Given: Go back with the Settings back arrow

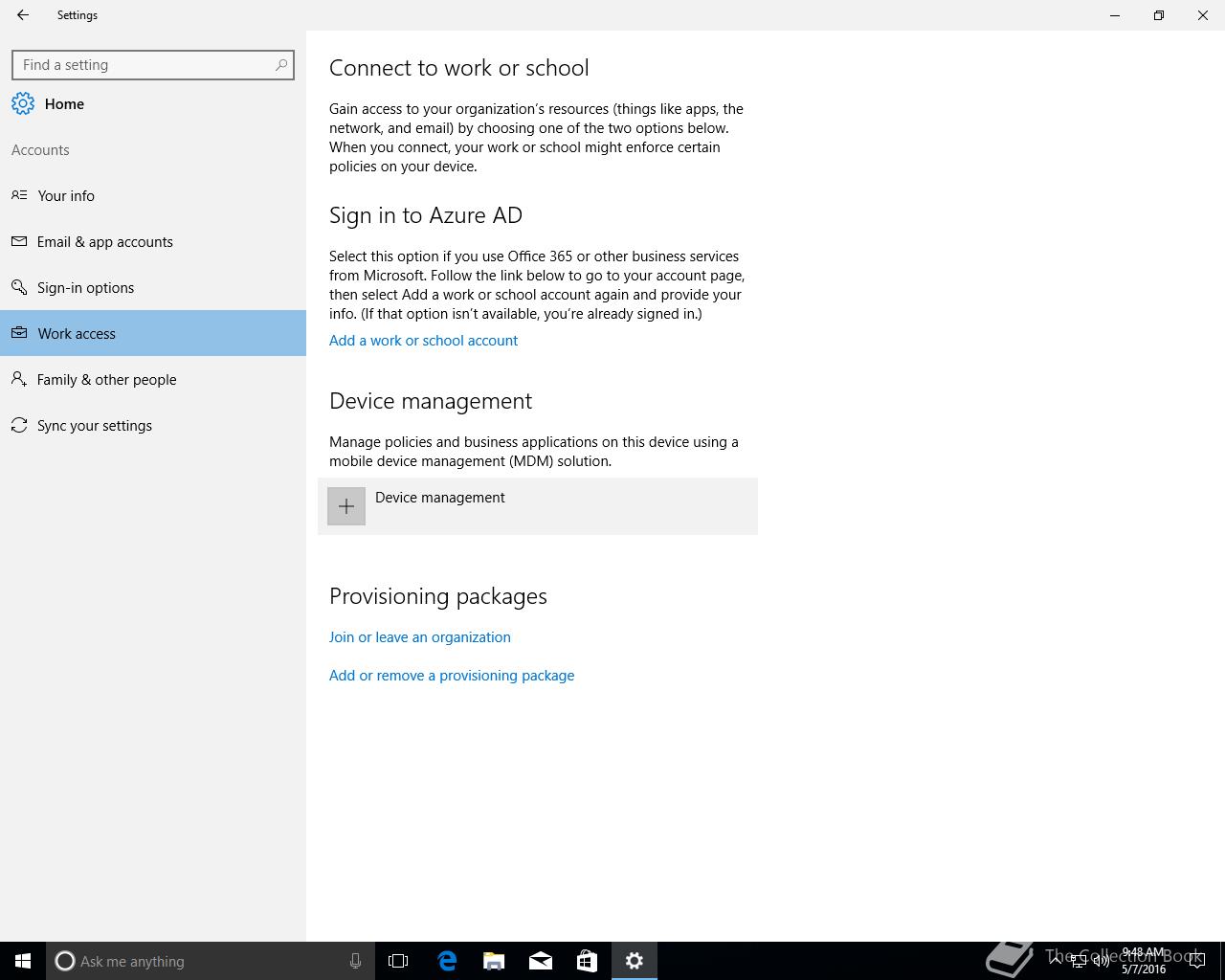Looking at the screenshot, I should click(23, 15).
